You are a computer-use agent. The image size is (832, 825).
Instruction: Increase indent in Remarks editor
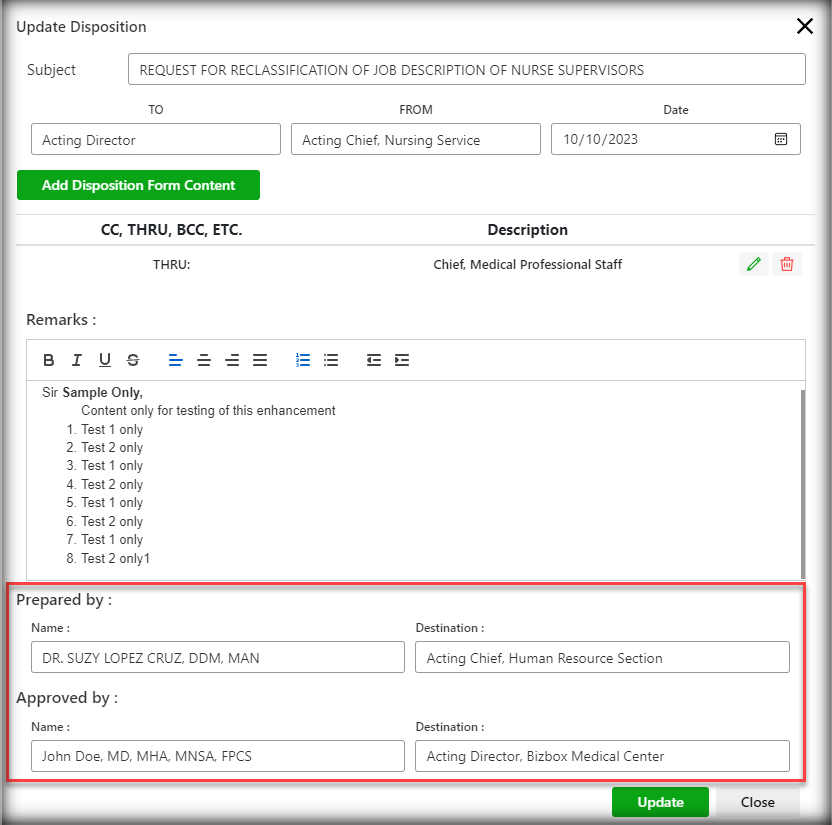click(402, 360)
